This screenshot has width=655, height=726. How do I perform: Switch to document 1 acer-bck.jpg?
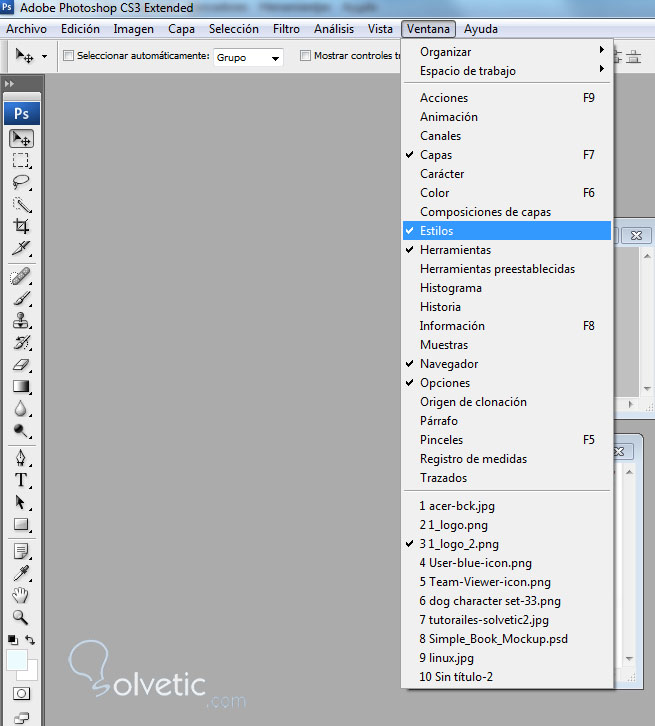[507, 506]
